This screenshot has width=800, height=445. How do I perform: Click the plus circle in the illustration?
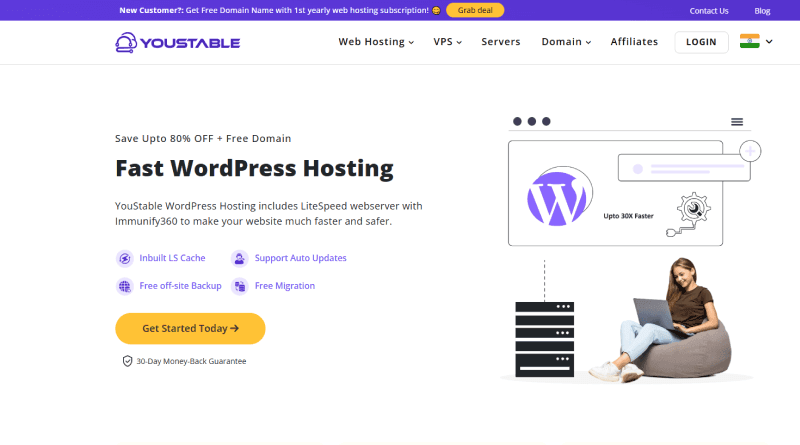coord(750,151)
